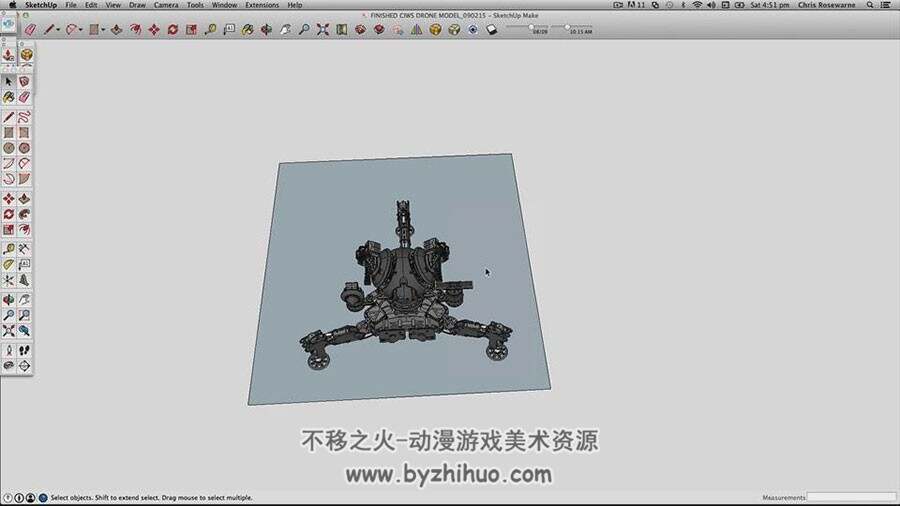Viewport: 900px width, 506px height.
Task: Select the Pan hand tool in top toolbar
Action: 285,29
